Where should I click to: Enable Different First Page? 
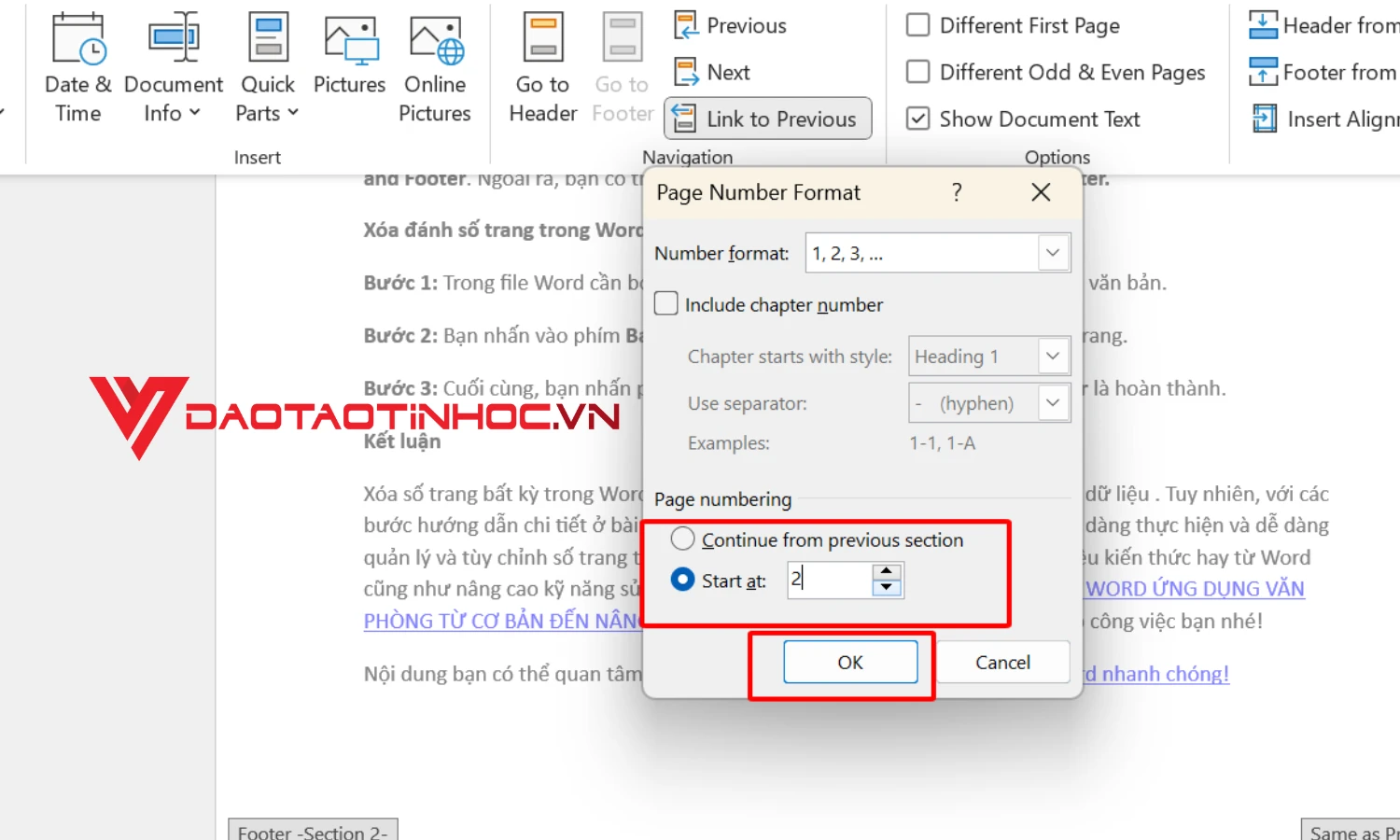(918, 25)
